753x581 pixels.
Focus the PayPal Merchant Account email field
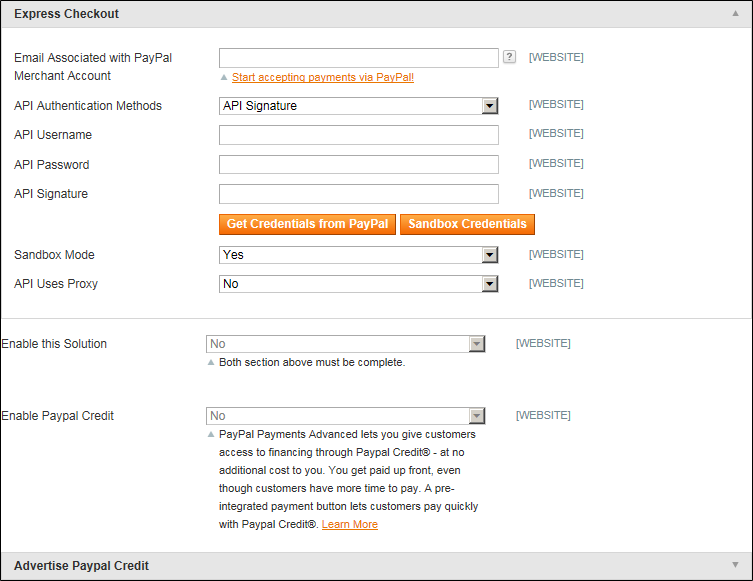[x=359, y=58]
